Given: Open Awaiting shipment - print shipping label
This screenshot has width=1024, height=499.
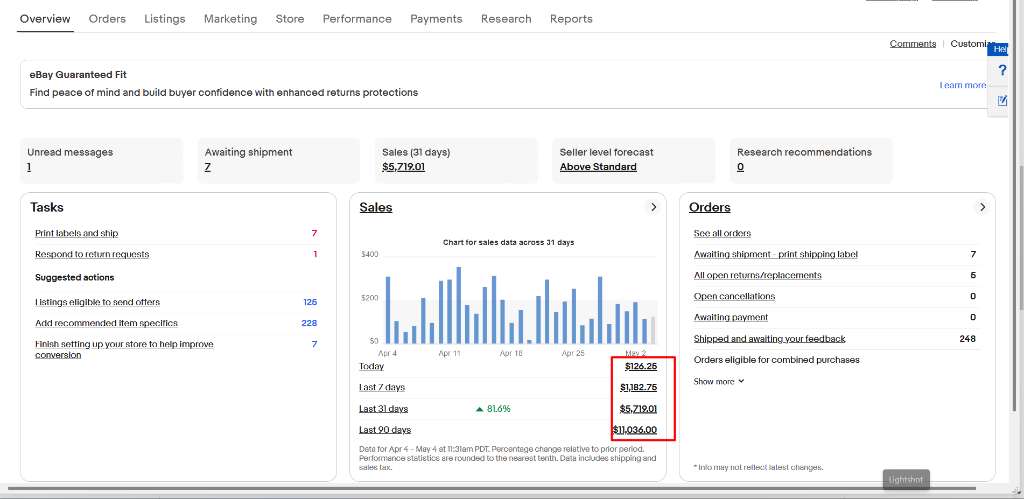Looking at the screenshot, I should click(x=776, y=254).
